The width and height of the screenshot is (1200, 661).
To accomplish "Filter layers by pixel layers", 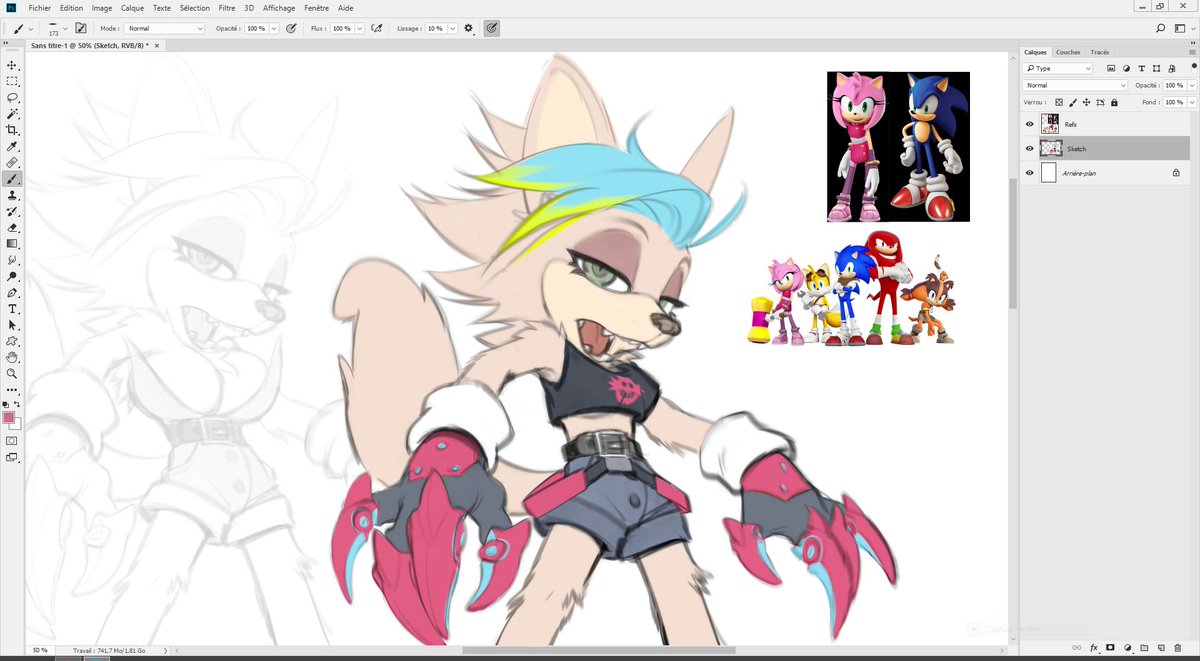I will [x=1111, y=69].
